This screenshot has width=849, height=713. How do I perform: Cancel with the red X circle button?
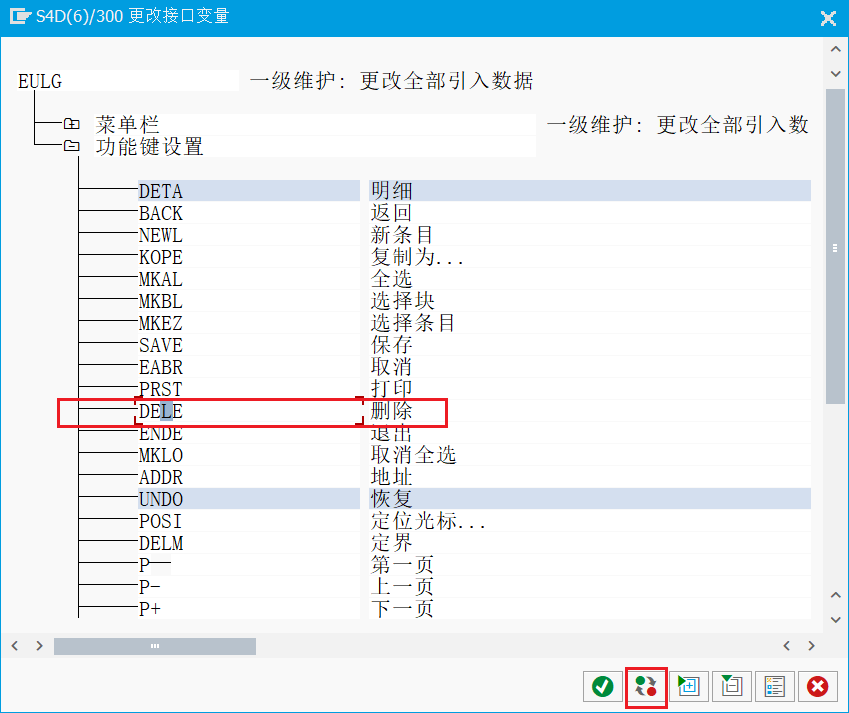pos(818,686)
